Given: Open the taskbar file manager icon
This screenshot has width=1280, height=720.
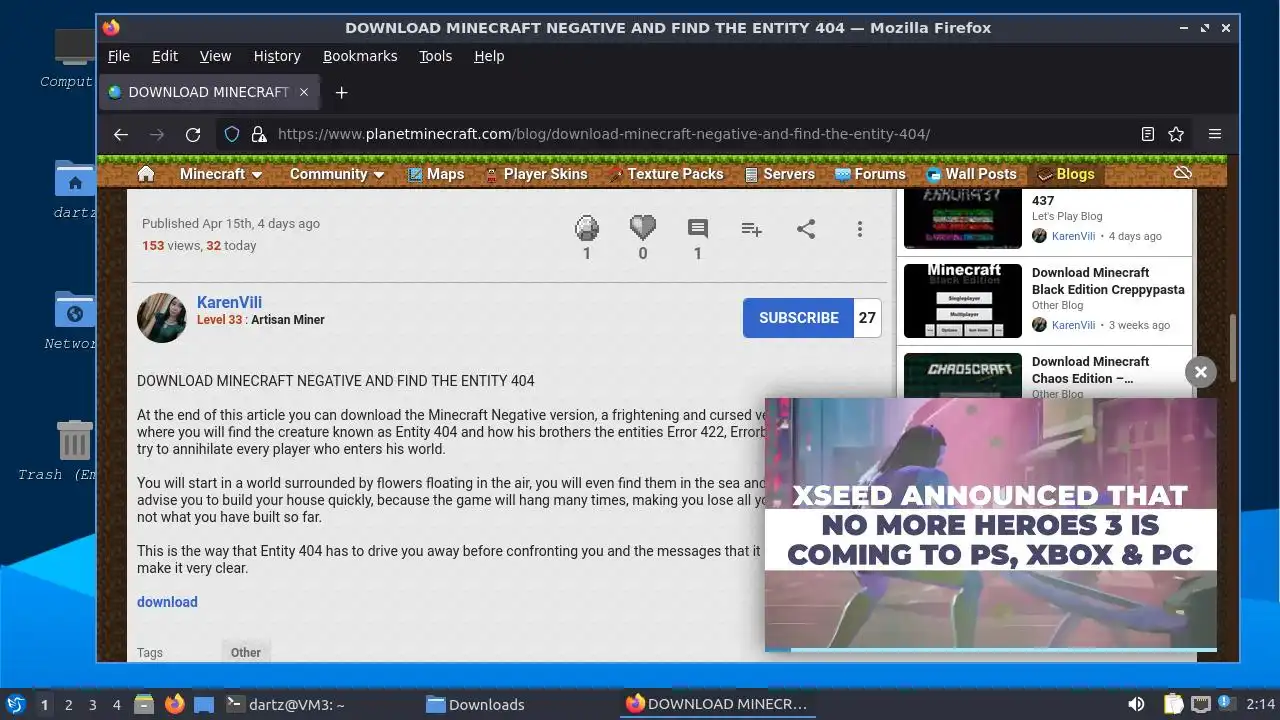Looking at the screenshot, I should click(x=144, y=704).
